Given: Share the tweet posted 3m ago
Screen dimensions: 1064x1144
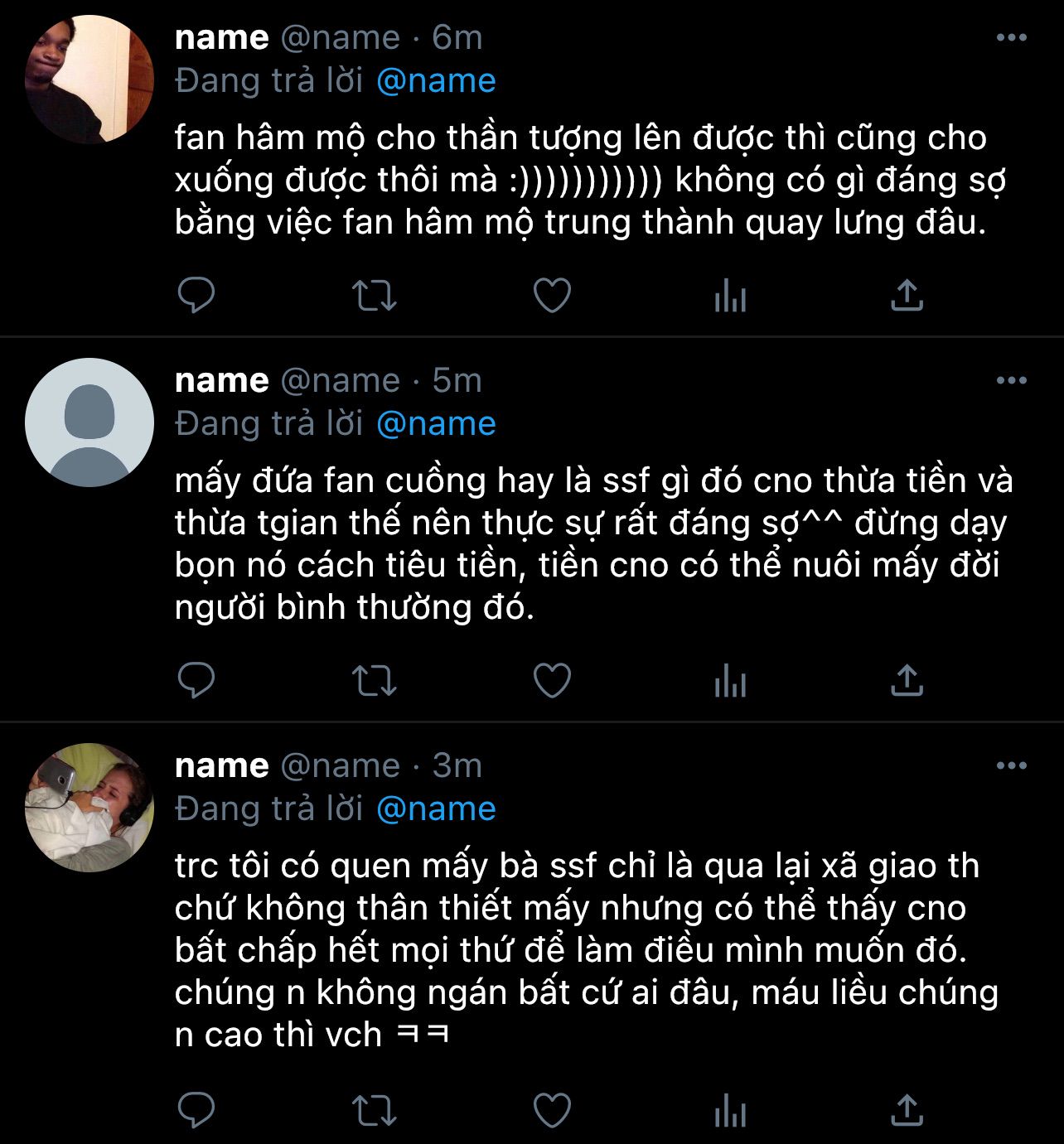Looking at the screenshot, I should coord(907,1110).
